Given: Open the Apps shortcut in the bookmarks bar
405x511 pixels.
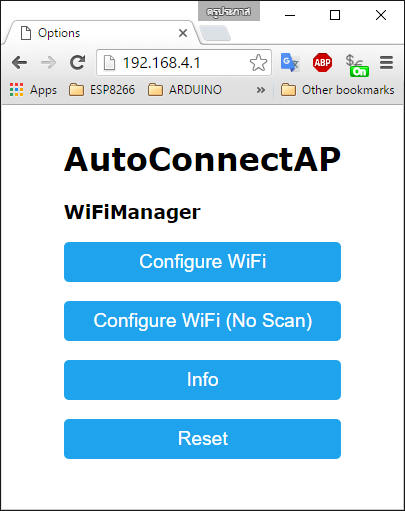Looking at the screenshot, I should [33, 90].
